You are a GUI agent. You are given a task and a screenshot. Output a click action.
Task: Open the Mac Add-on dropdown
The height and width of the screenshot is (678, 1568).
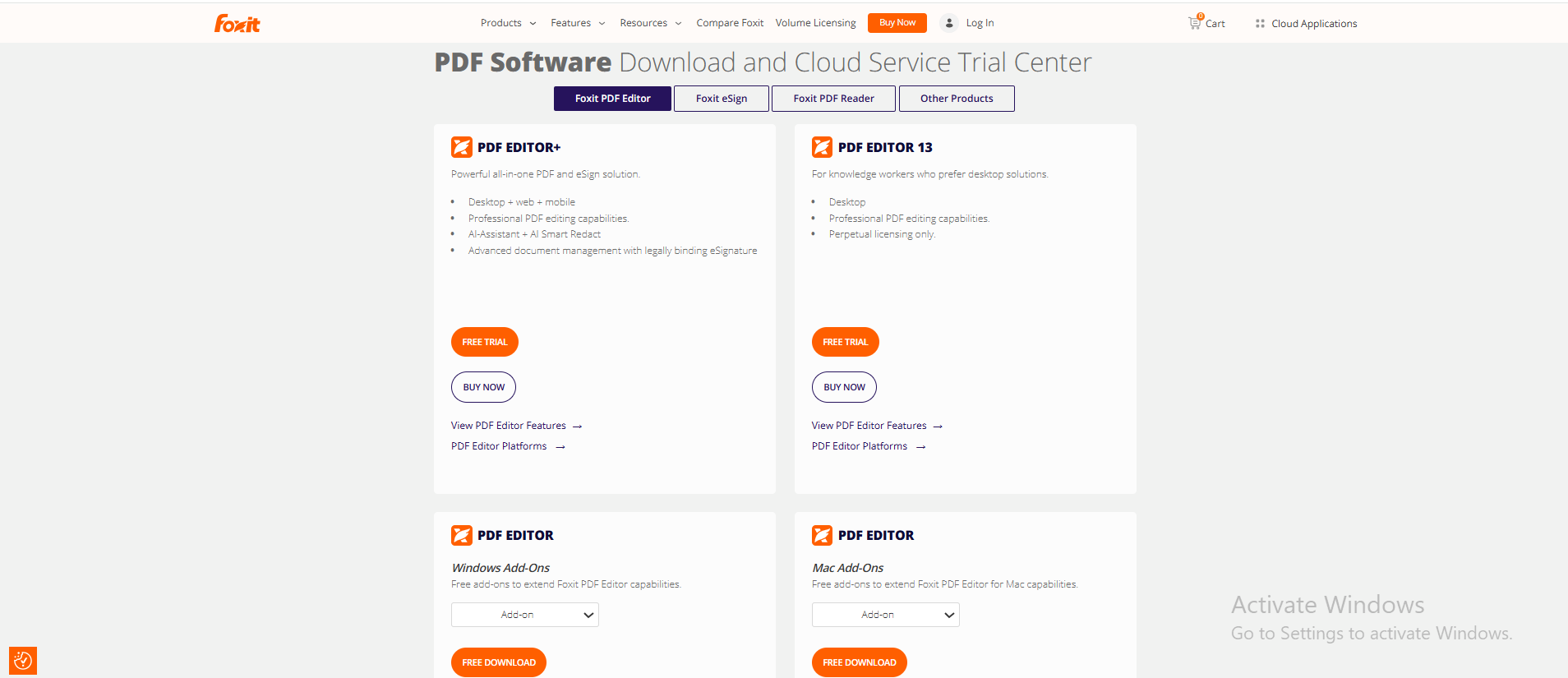(x=885, y=615)
